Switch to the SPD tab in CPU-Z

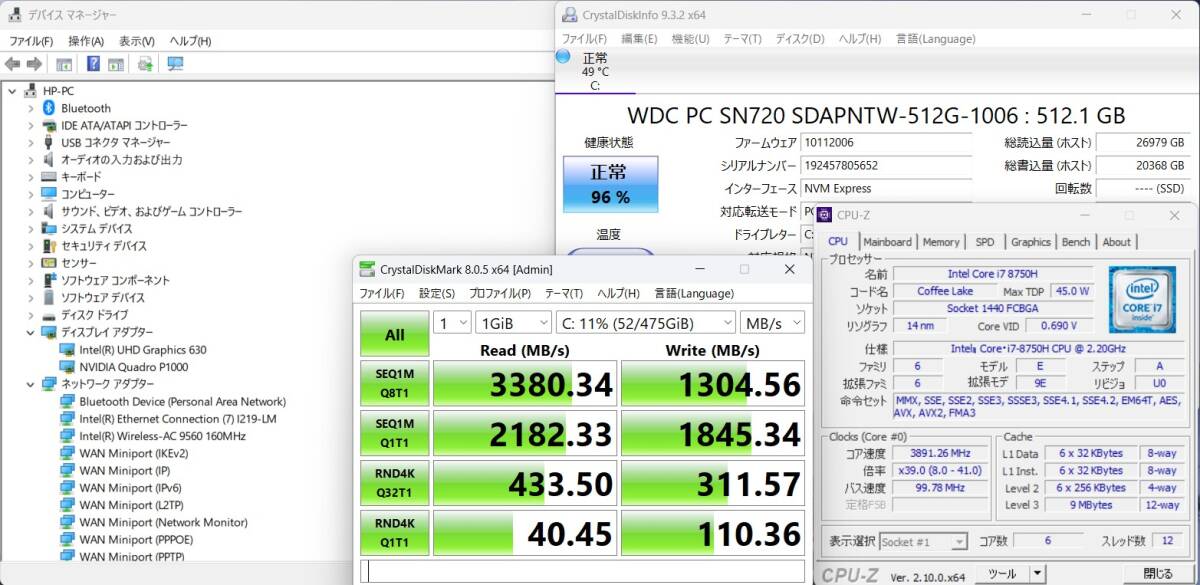pos(985,242)
